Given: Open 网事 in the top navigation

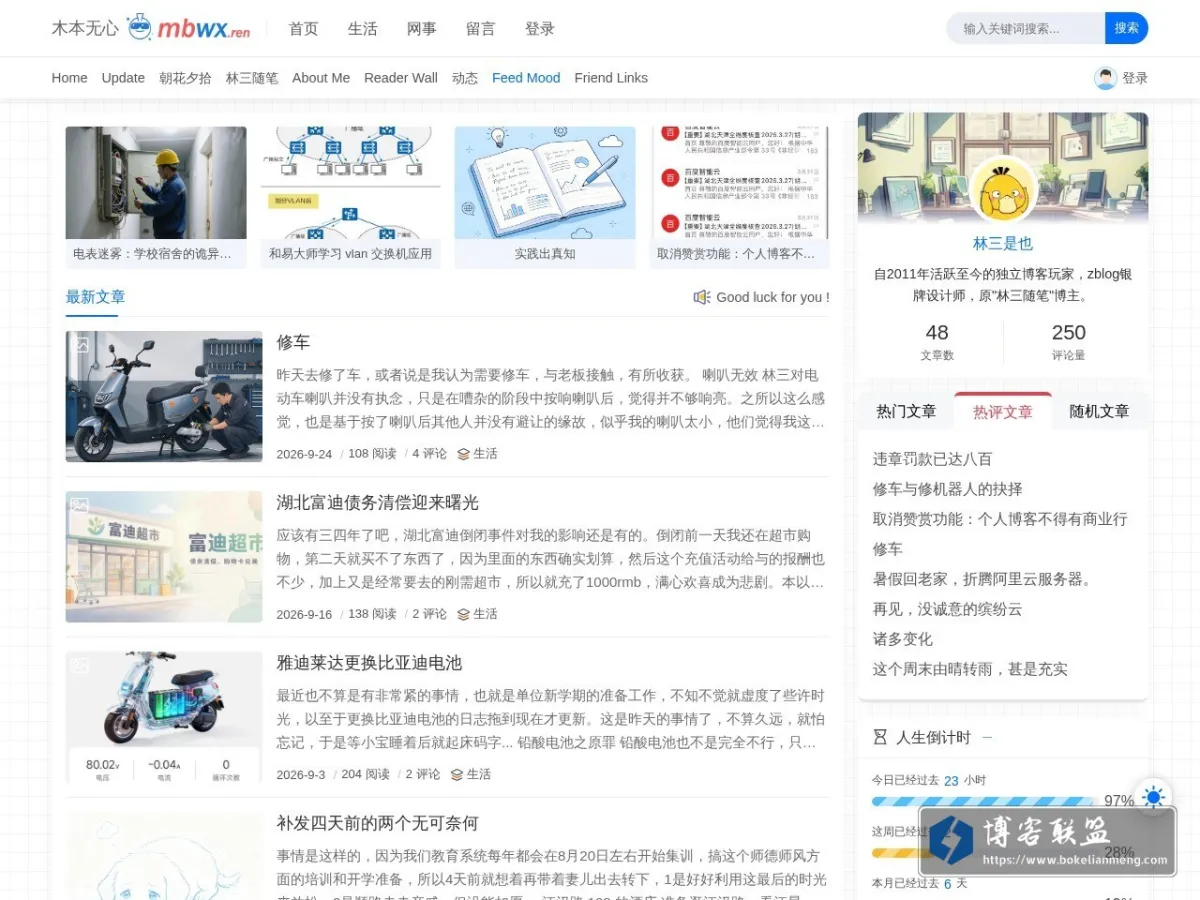Looking at the screenshot, I should point(421,29).
